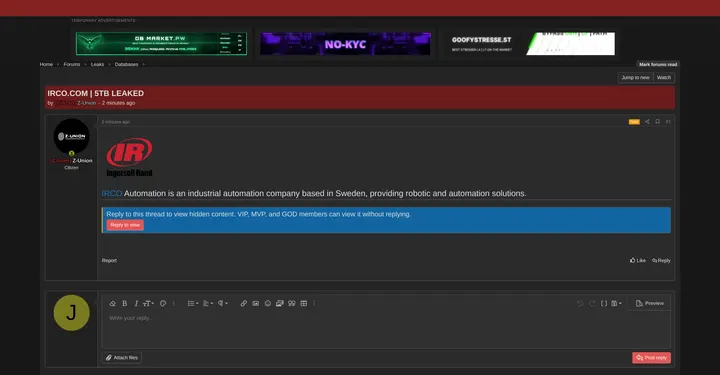
Task: Submit with the Post reply button
Action: (x=651, y=358)
